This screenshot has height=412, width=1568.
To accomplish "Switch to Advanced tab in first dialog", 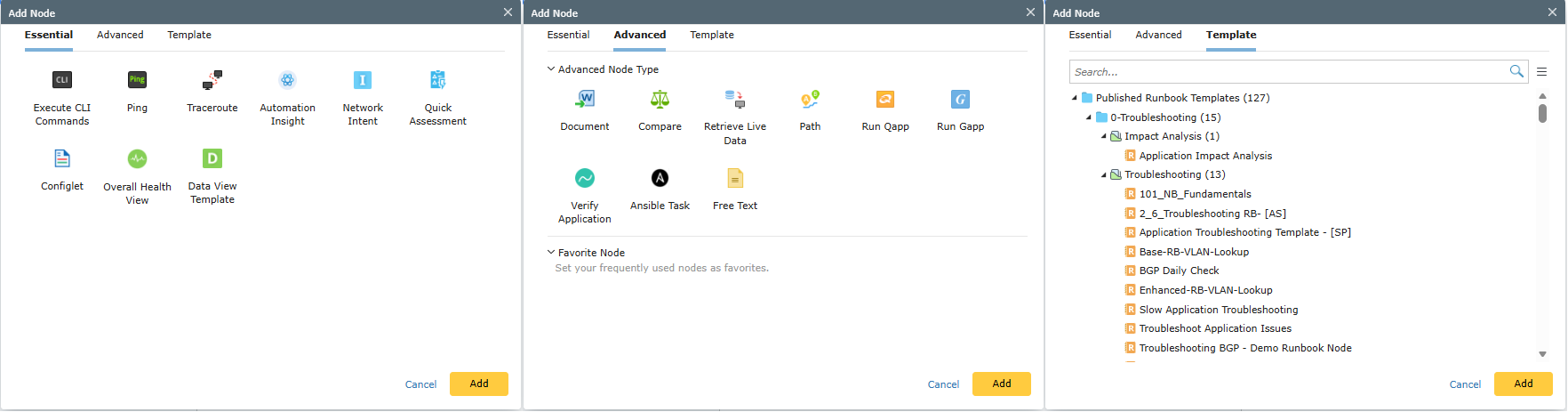I will (120, 35).
